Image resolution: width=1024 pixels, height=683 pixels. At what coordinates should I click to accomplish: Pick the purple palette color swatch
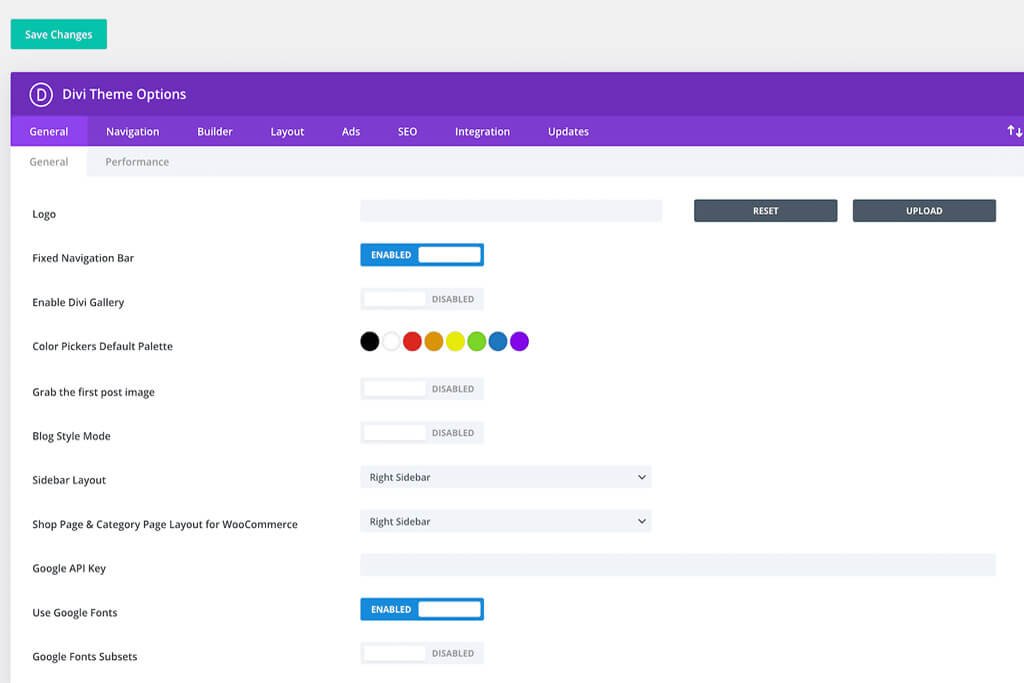coord(519,342)
